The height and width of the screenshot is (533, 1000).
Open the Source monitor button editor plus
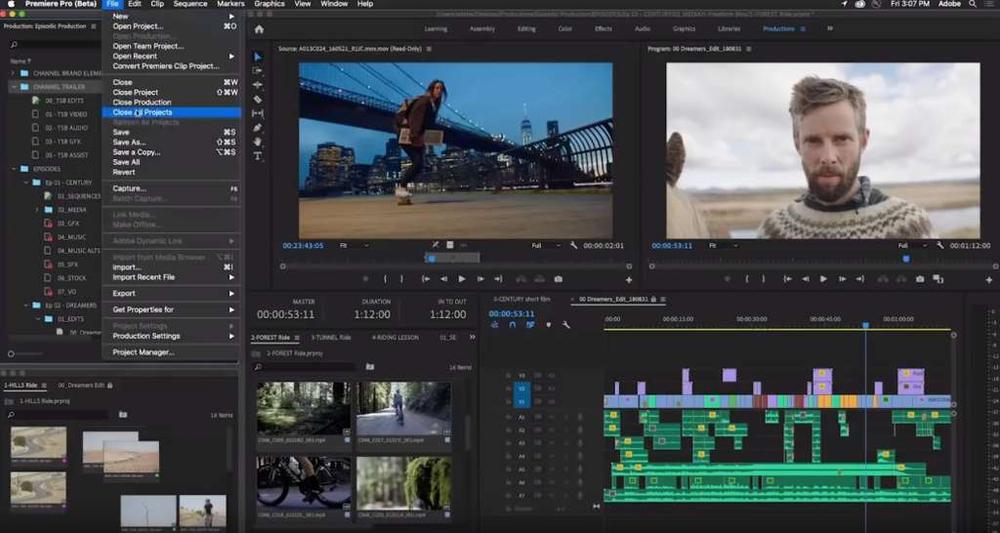click(629, 280)
